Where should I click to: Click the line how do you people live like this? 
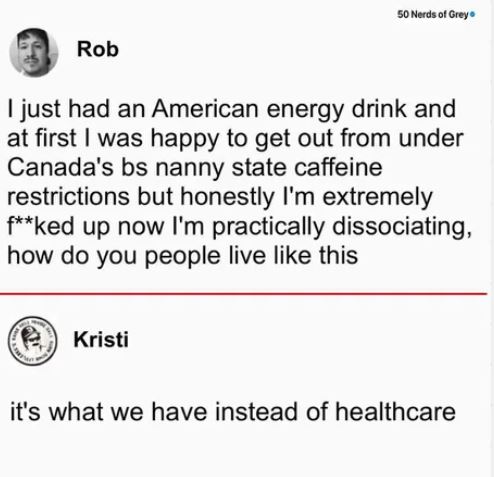pos(182,256)
